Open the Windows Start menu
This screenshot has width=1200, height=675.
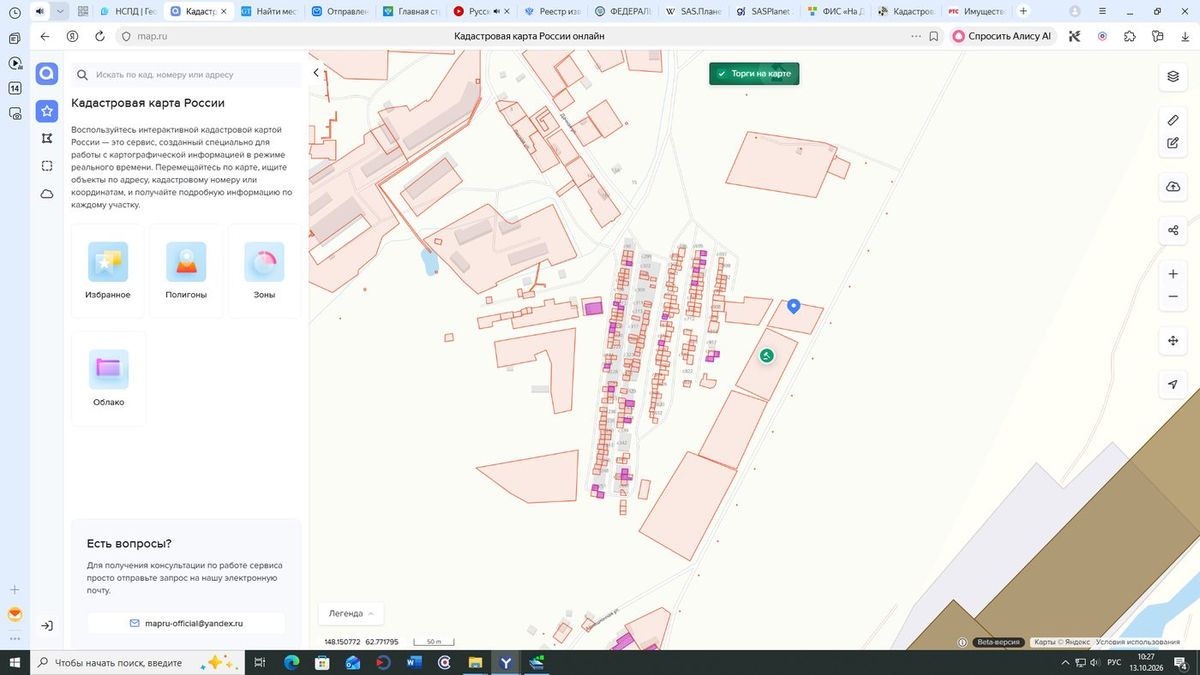[15, 663]
